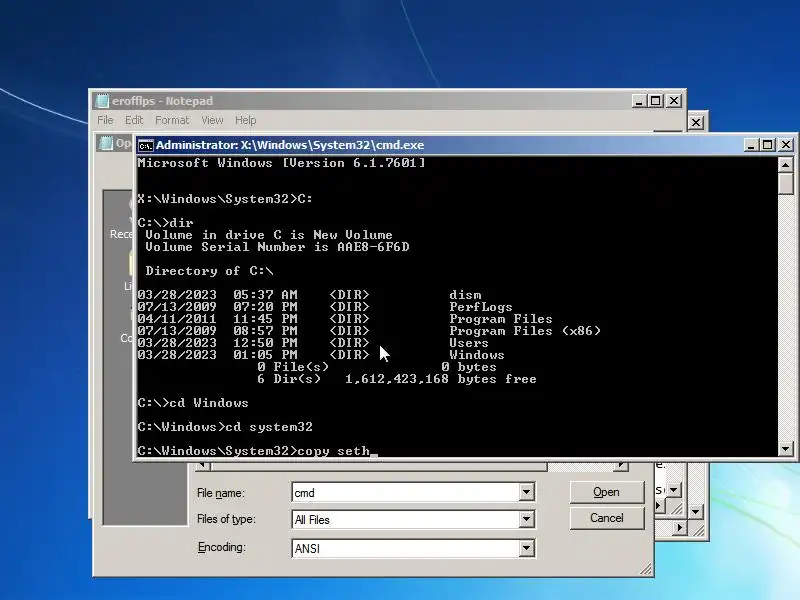Click file list horizontal scroll left arrow
800x600 pixels.
click(x=203, y=465)
